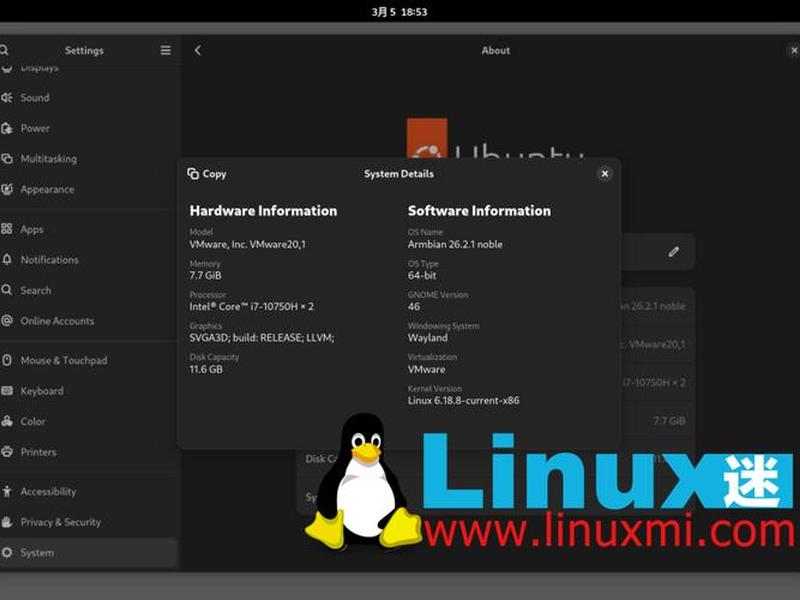The height and width of the screenshot is (600, 800).
Task: Open Notifications settings
Action: click(x=89, y=260)
